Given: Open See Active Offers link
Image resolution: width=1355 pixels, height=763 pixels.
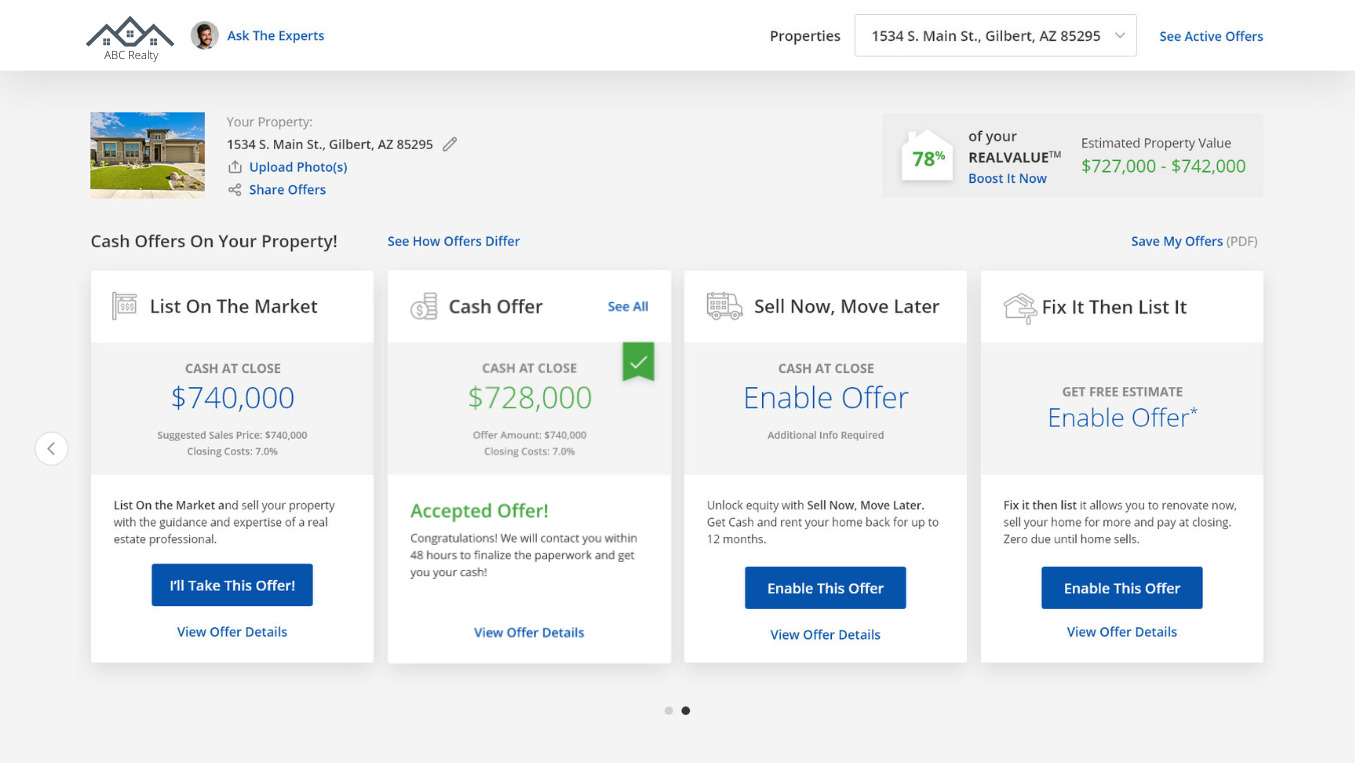Looking at the screenshot, I should (1211, 36).
